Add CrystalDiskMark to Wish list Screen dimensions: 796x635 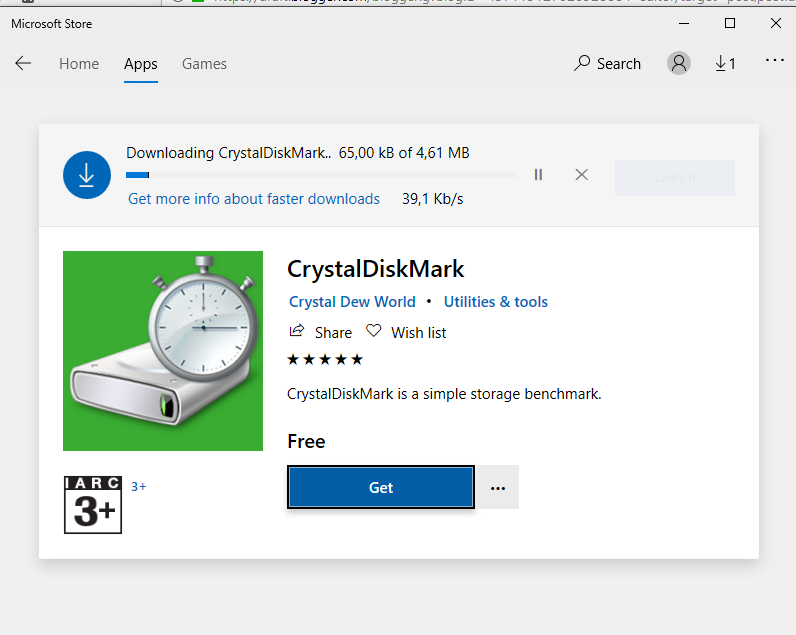pyautogui.click(x=406, y=332)
